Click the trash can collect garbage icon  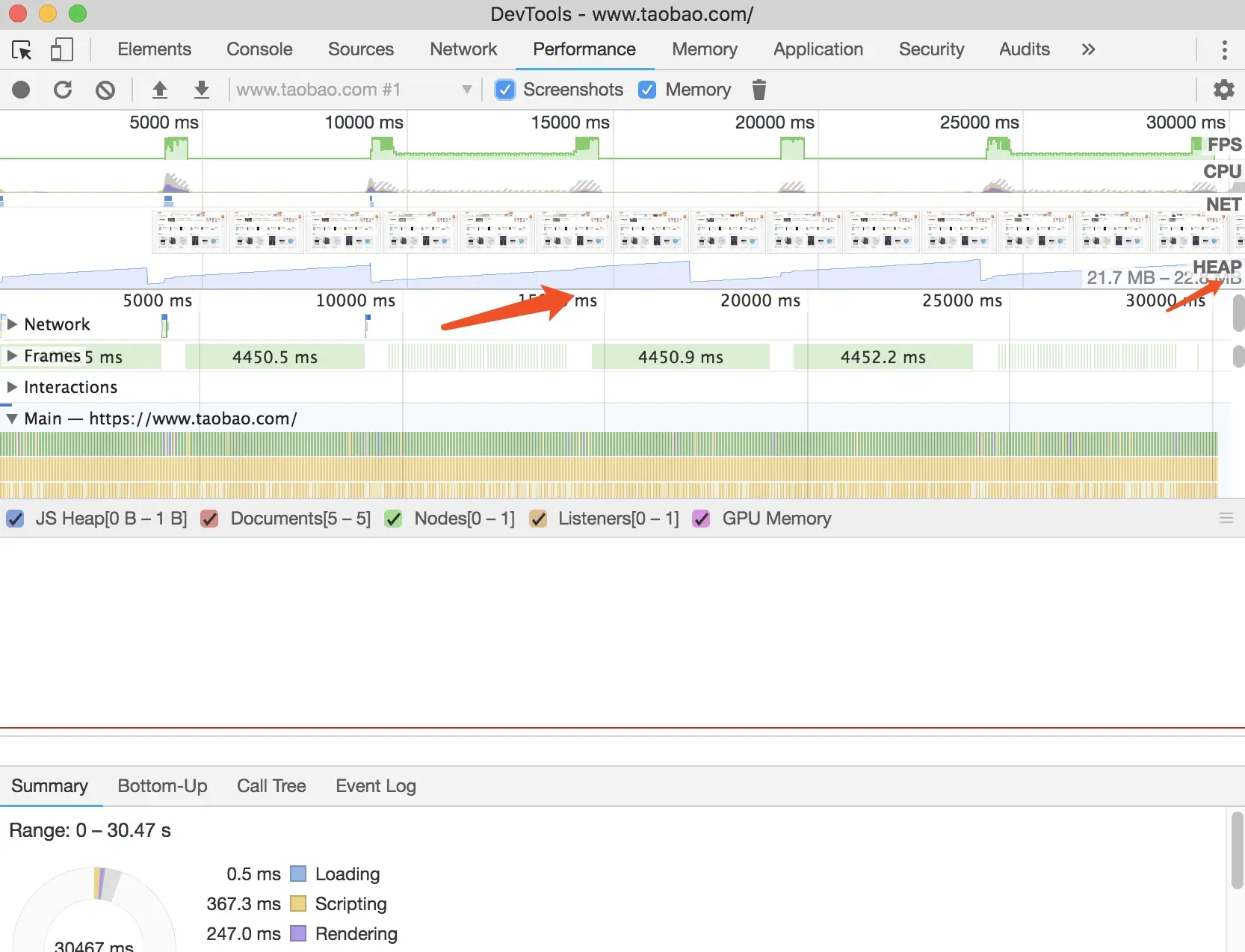759,90
